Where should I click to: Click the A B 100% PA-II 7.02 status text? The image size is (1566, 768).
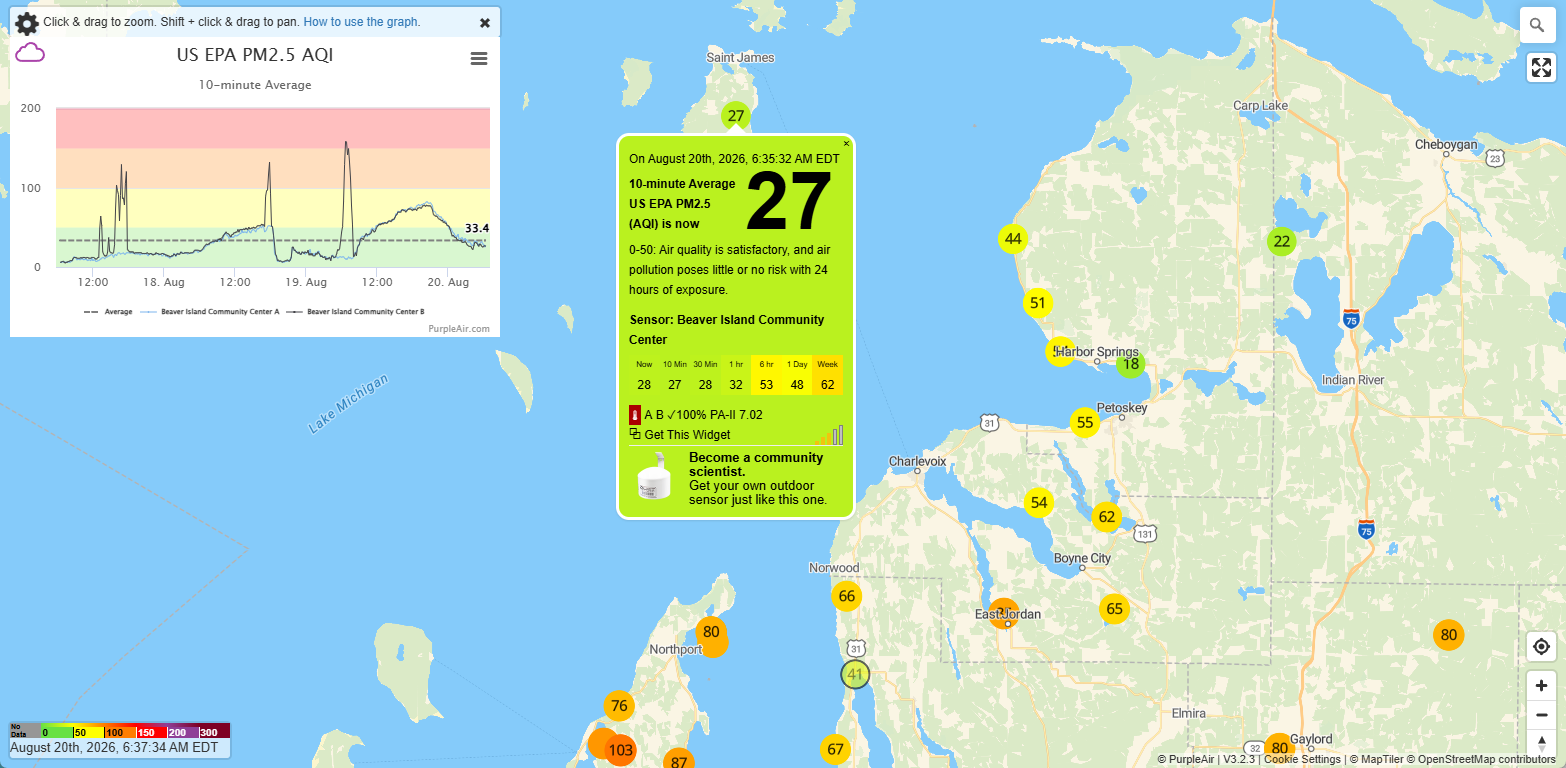point(703,414)
